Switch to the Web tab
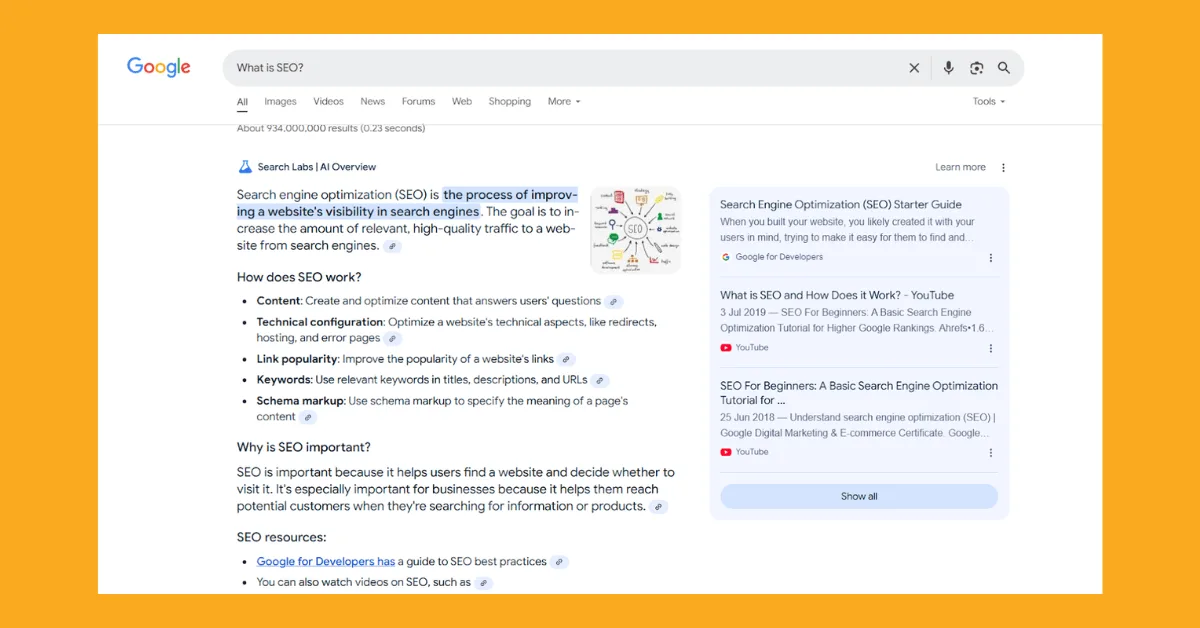 tap(461, 101)
